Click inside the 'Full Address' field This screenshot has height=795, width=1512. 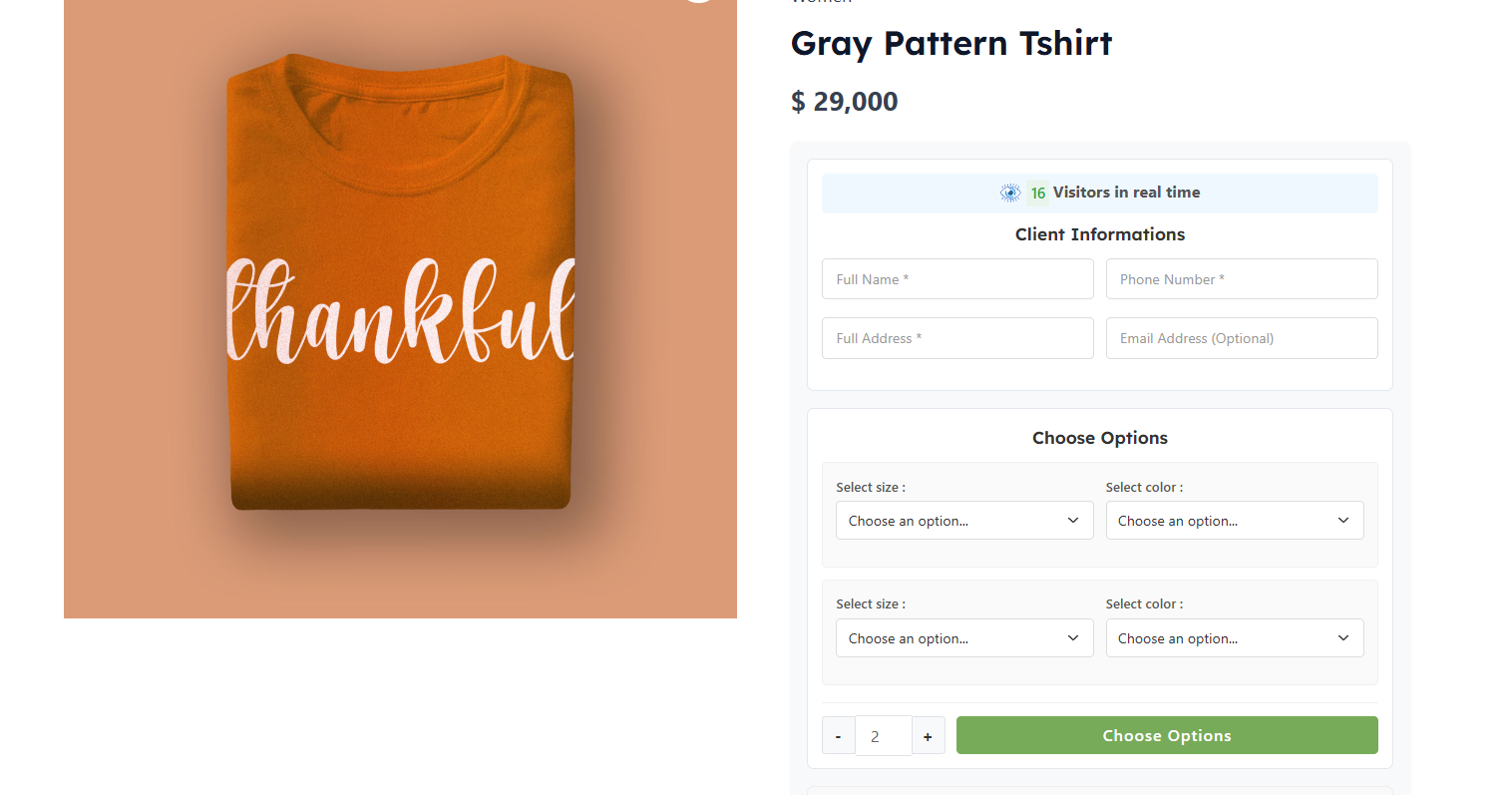956,337
